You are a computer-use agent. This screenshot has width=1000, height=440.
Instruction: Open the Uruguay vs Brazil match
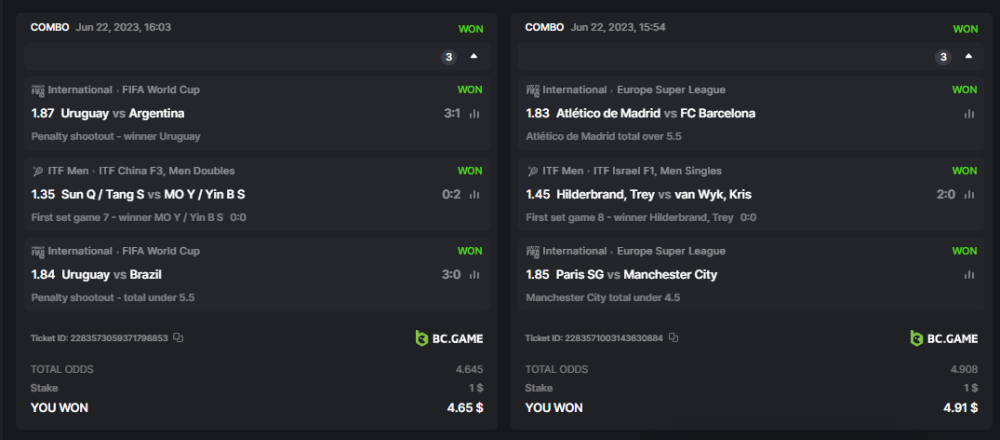pyautogui.click(x=111, y=275)
